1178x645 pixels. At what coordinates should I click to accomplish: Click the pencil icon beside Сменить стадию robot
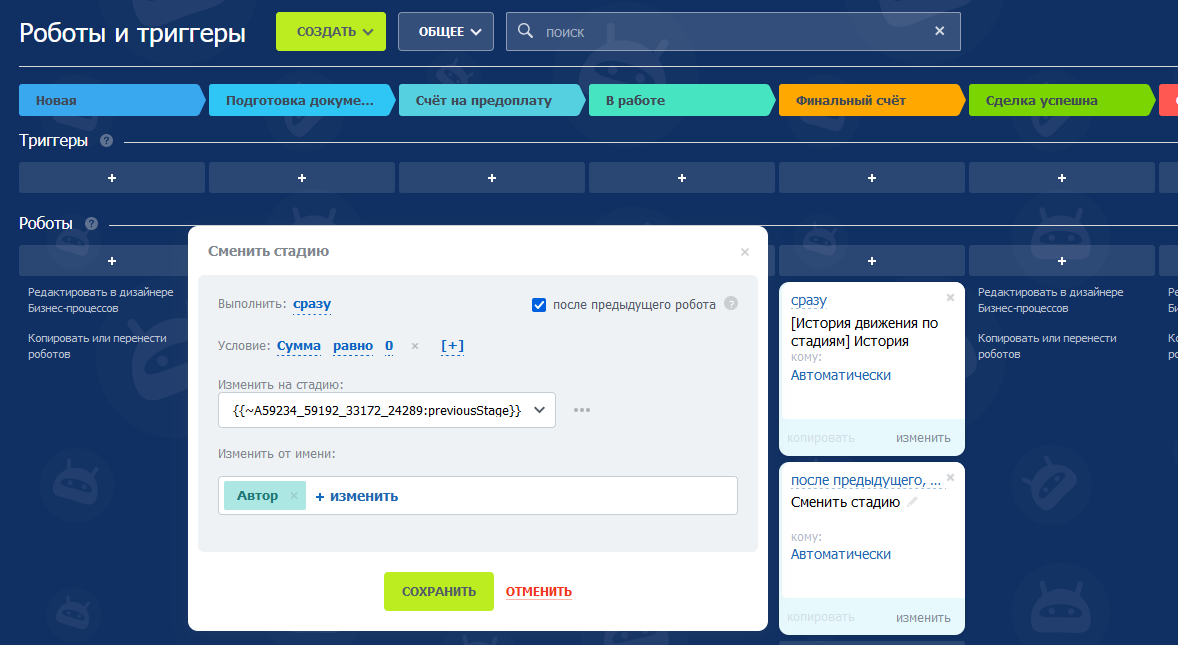coord(912,502)
